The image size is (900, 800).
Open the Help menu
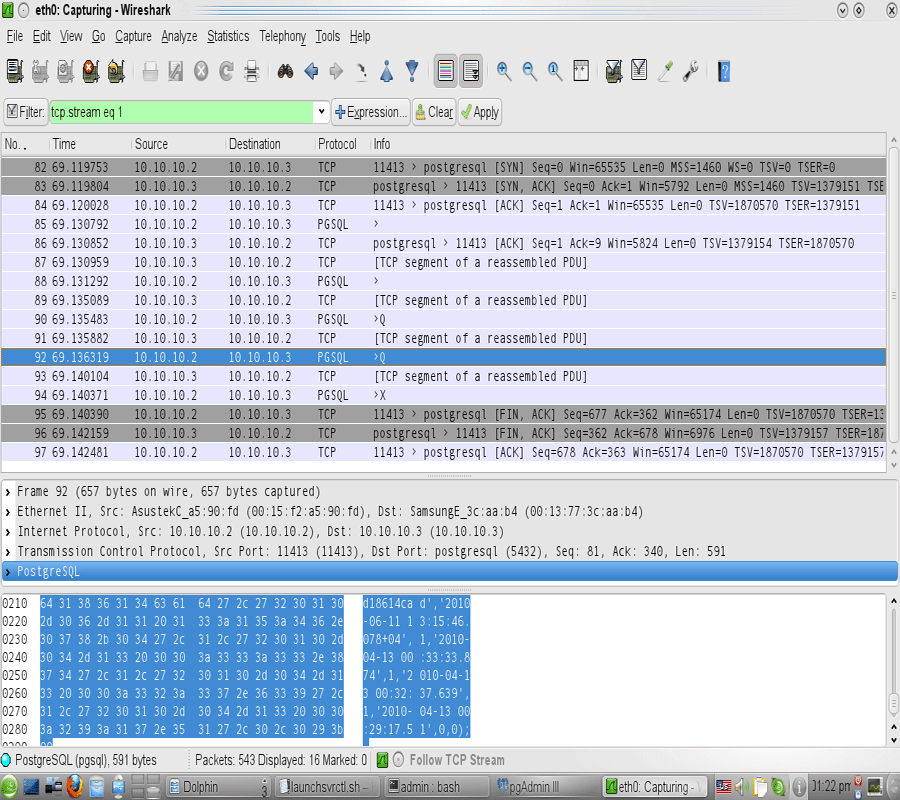360,36
